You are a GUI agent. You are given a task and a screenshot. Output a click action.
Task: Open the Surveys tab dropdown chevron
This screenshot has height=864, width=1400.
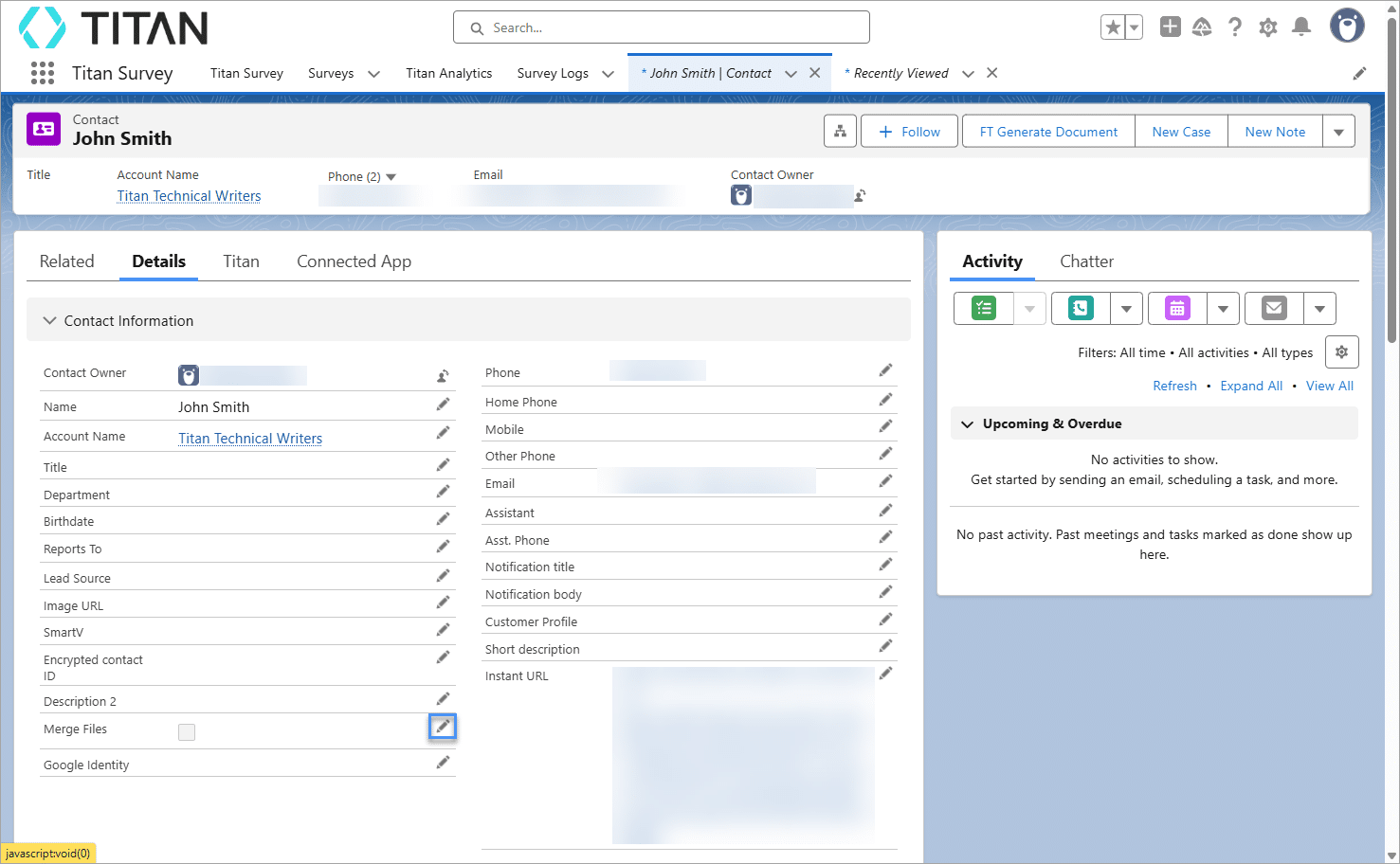coord(373,74)
